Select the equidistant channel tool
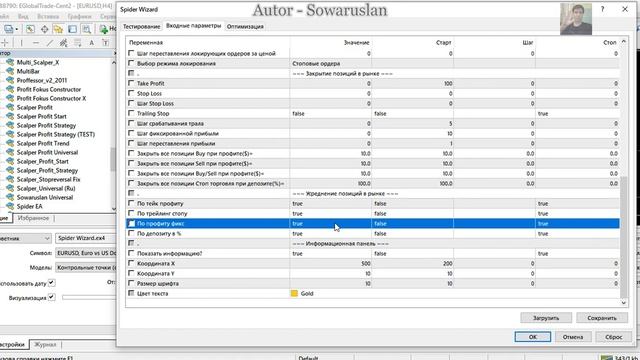Image resolution: width=640 pixels, height=360 pixels. 64,42
